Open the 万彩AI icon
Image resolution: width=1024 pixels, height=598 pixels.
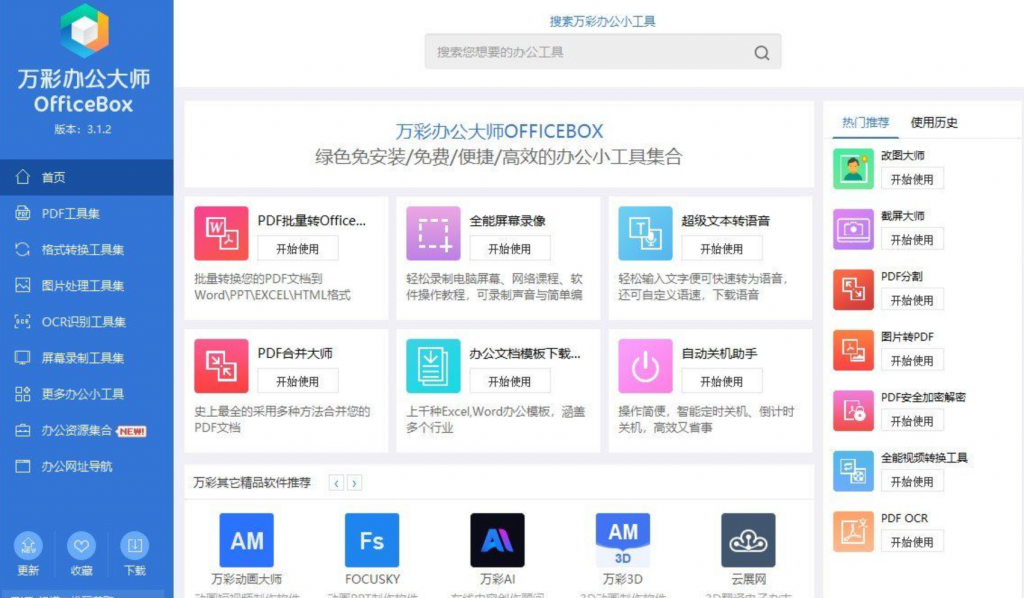[x=498, y=540]
